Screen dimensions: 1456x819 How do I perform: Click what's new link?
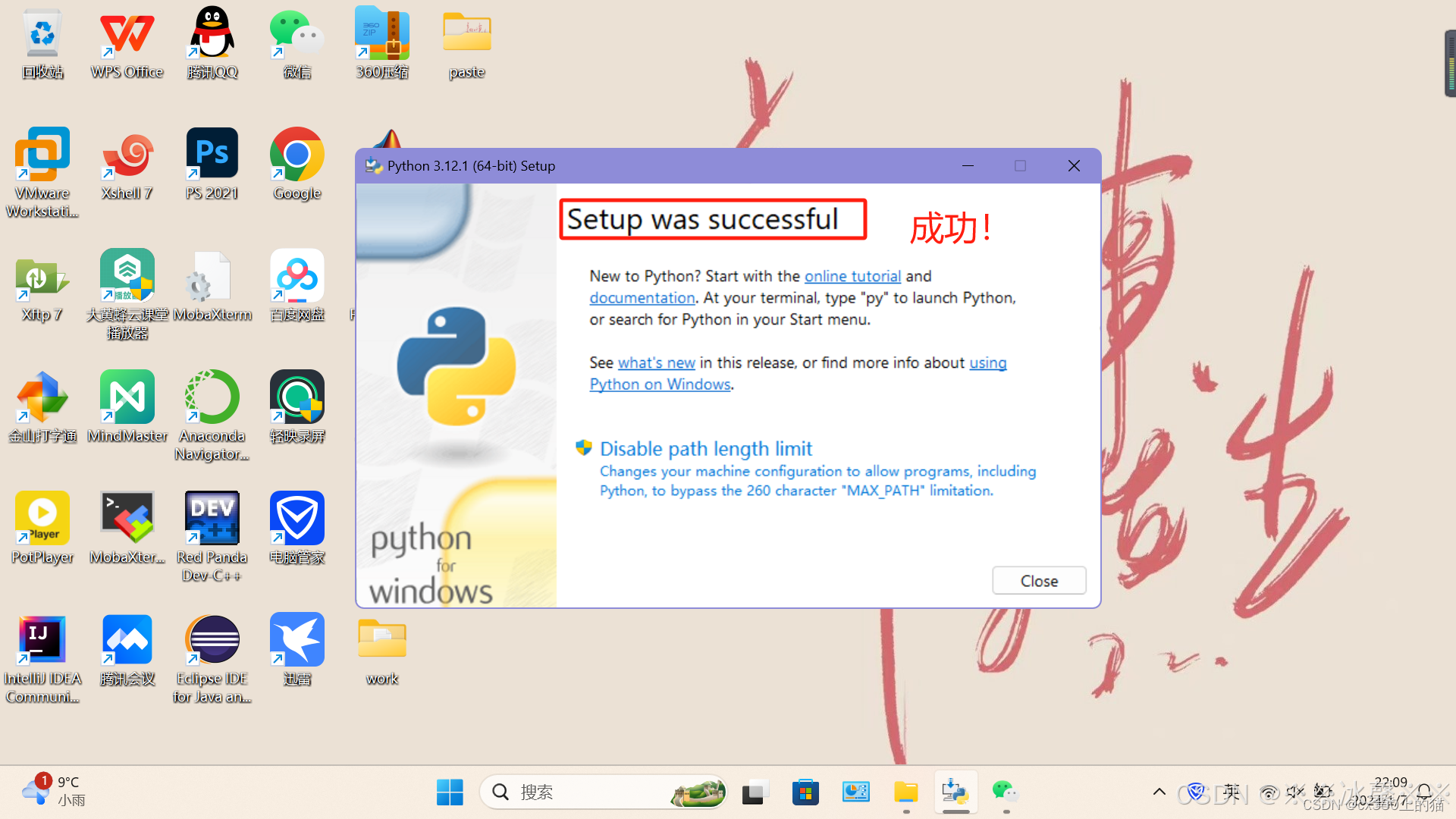pyautogui.click(x=656, y=363)
